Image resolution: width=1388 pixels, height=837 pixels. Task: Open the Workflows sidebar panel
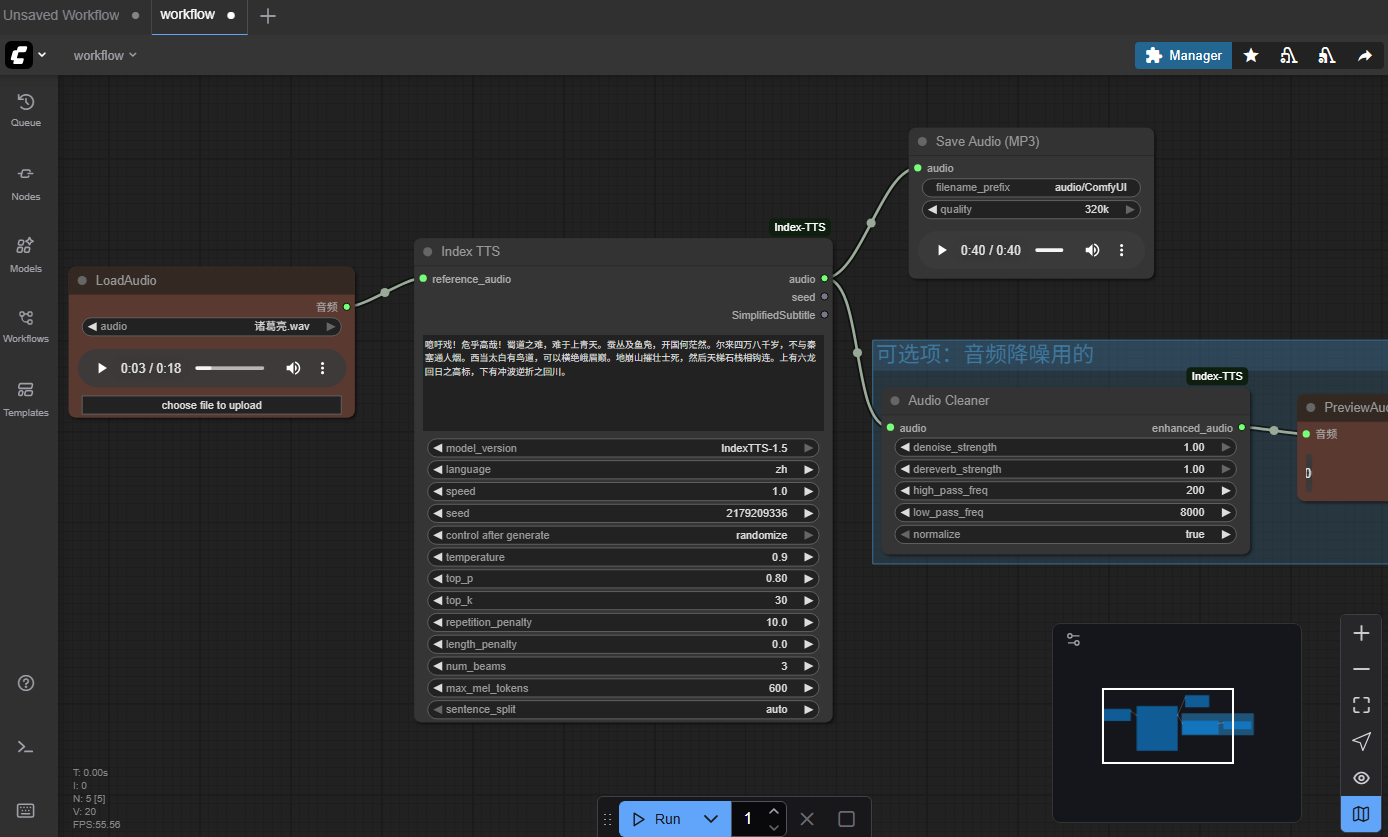[x=26, y=325]
